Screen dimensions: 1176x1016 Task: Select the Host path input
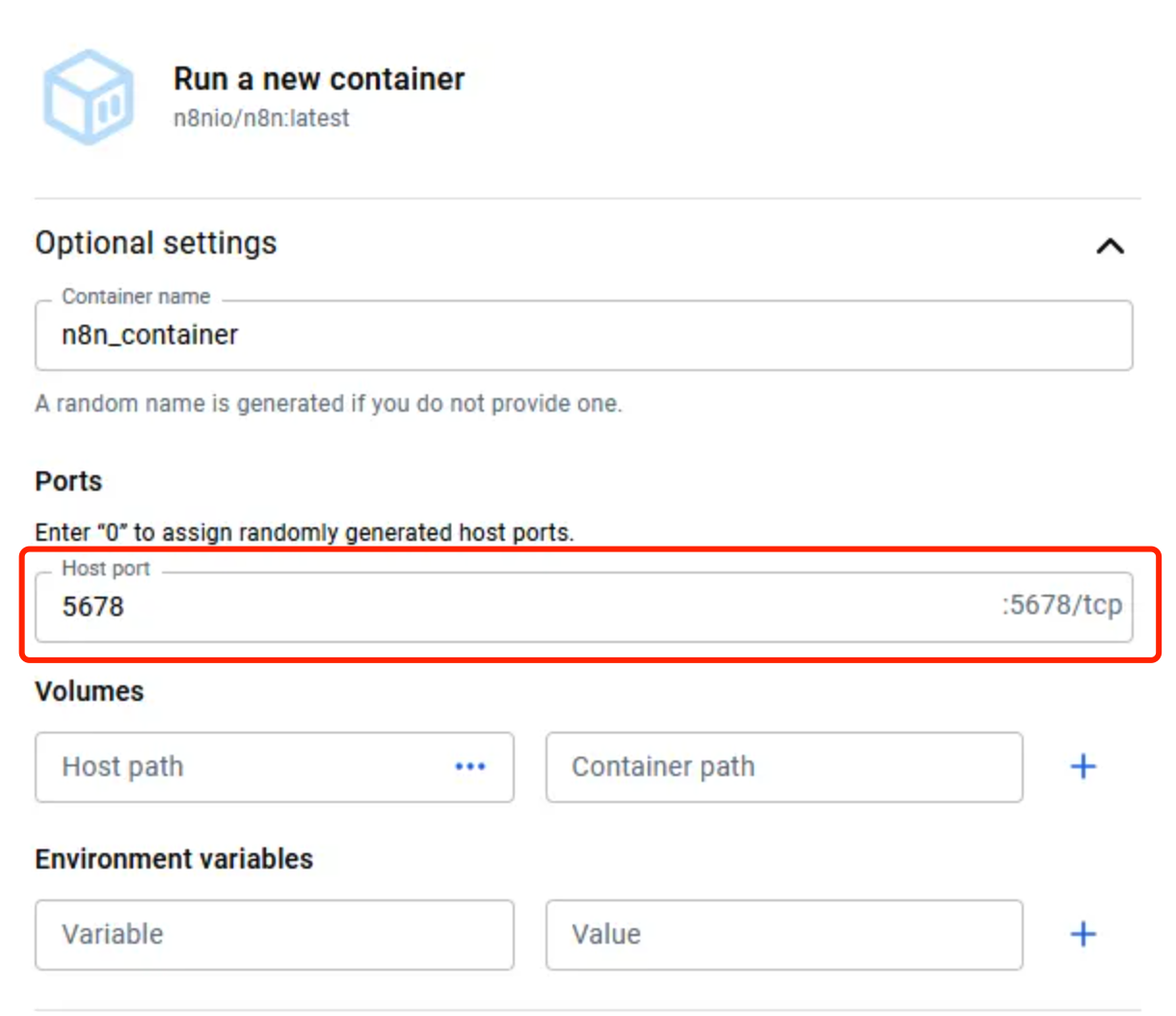click(274, 767)
